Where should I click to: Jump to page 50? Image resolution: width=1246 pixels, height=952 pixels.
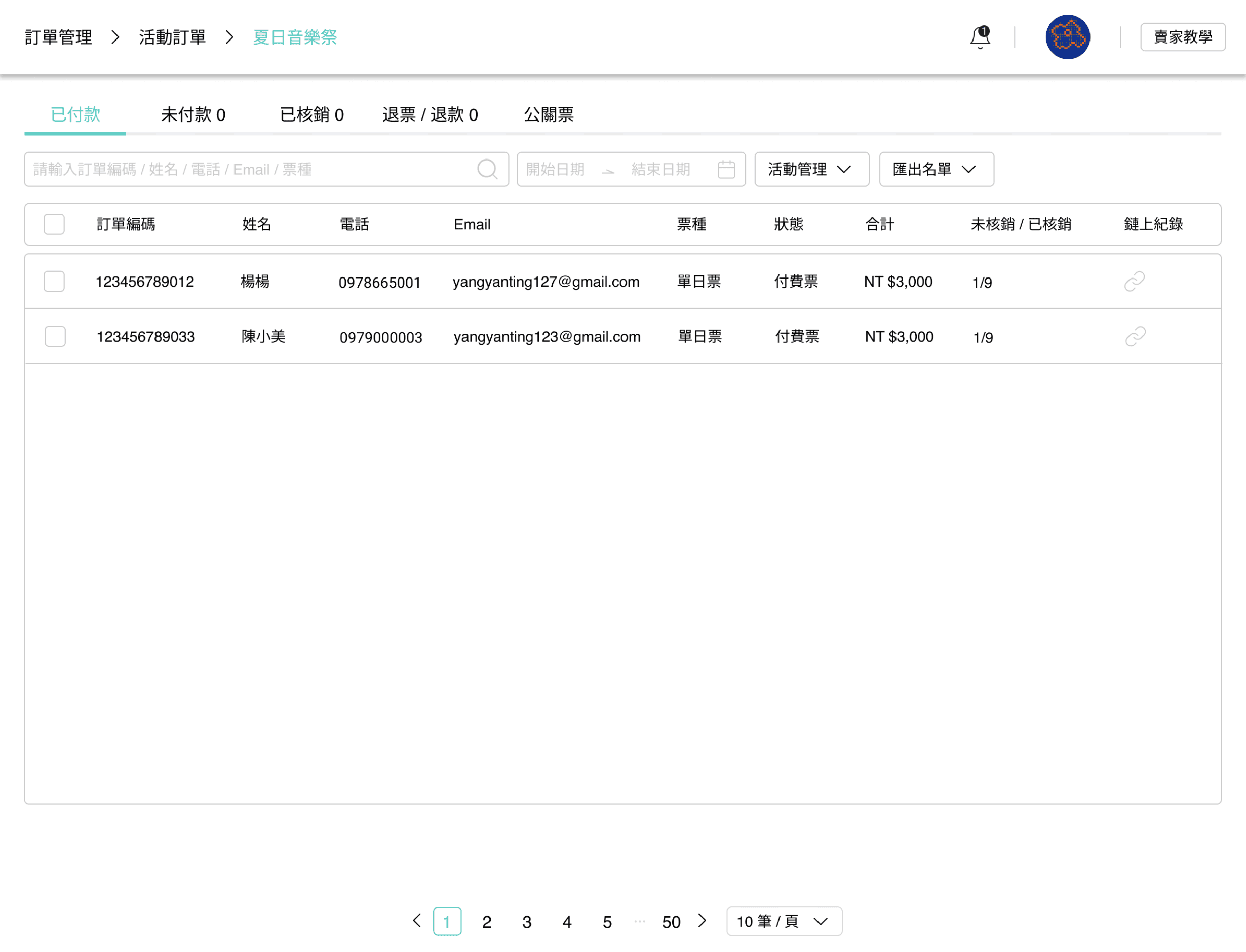click(x=671, y=922)
